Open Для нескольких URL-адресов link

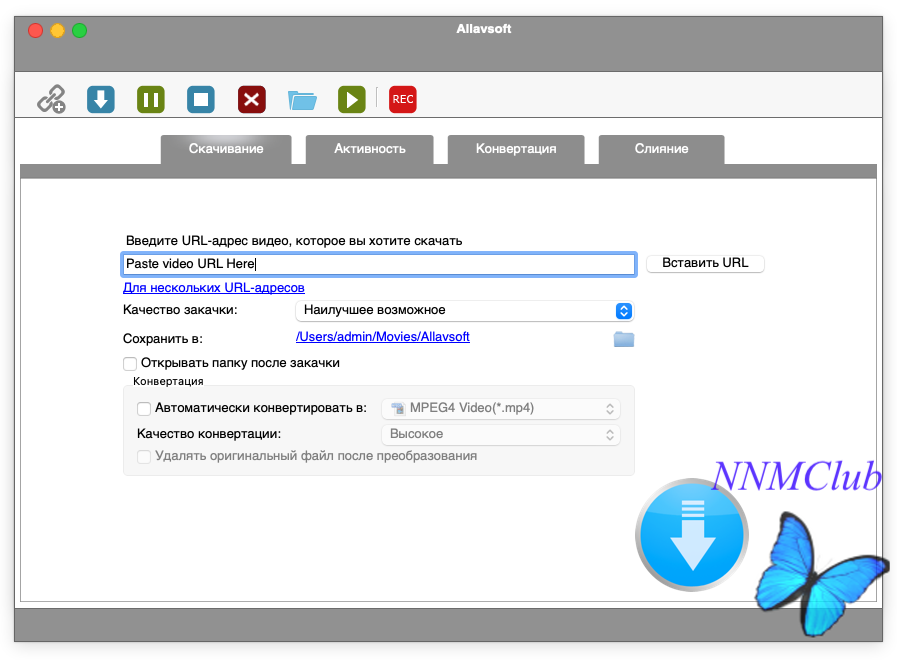(214, 288)
